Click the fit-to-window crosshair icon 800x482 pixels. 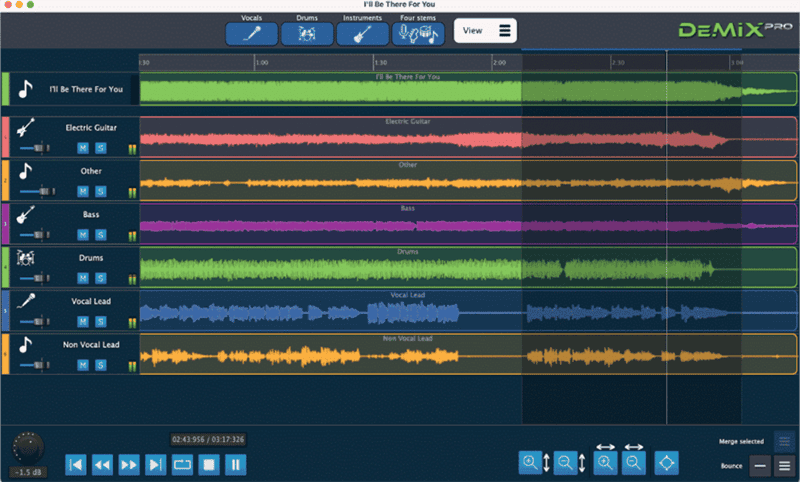click(x=666, y=463)
